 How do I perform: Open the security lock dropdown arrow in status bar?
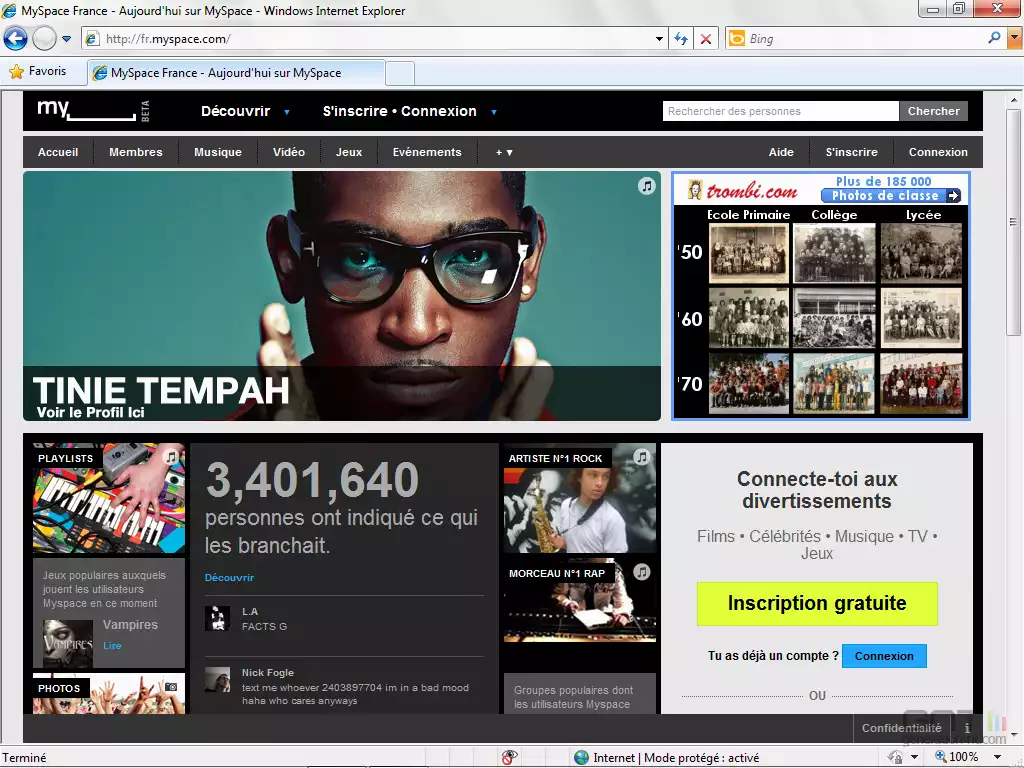click(x=914, y=758)
